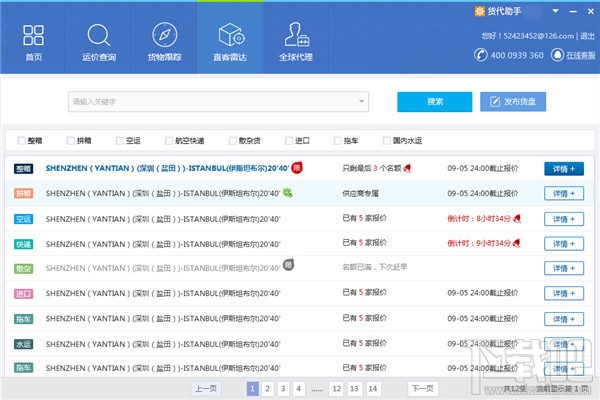Jump to page 4

pyautogui.click(x=298, y=389)
